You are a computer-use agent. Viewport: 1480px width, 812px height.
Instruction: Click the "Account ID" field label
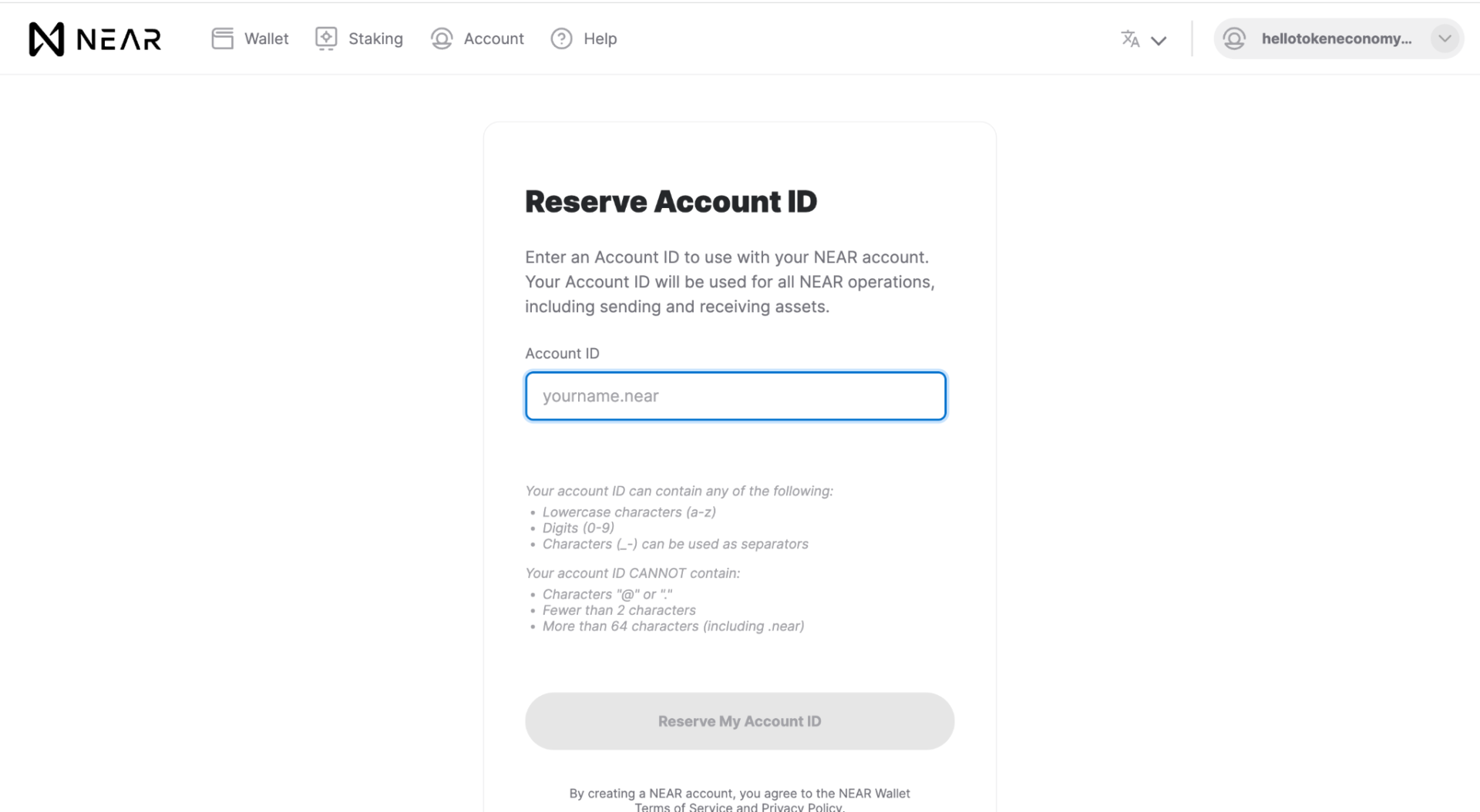[x=562, y=354]
